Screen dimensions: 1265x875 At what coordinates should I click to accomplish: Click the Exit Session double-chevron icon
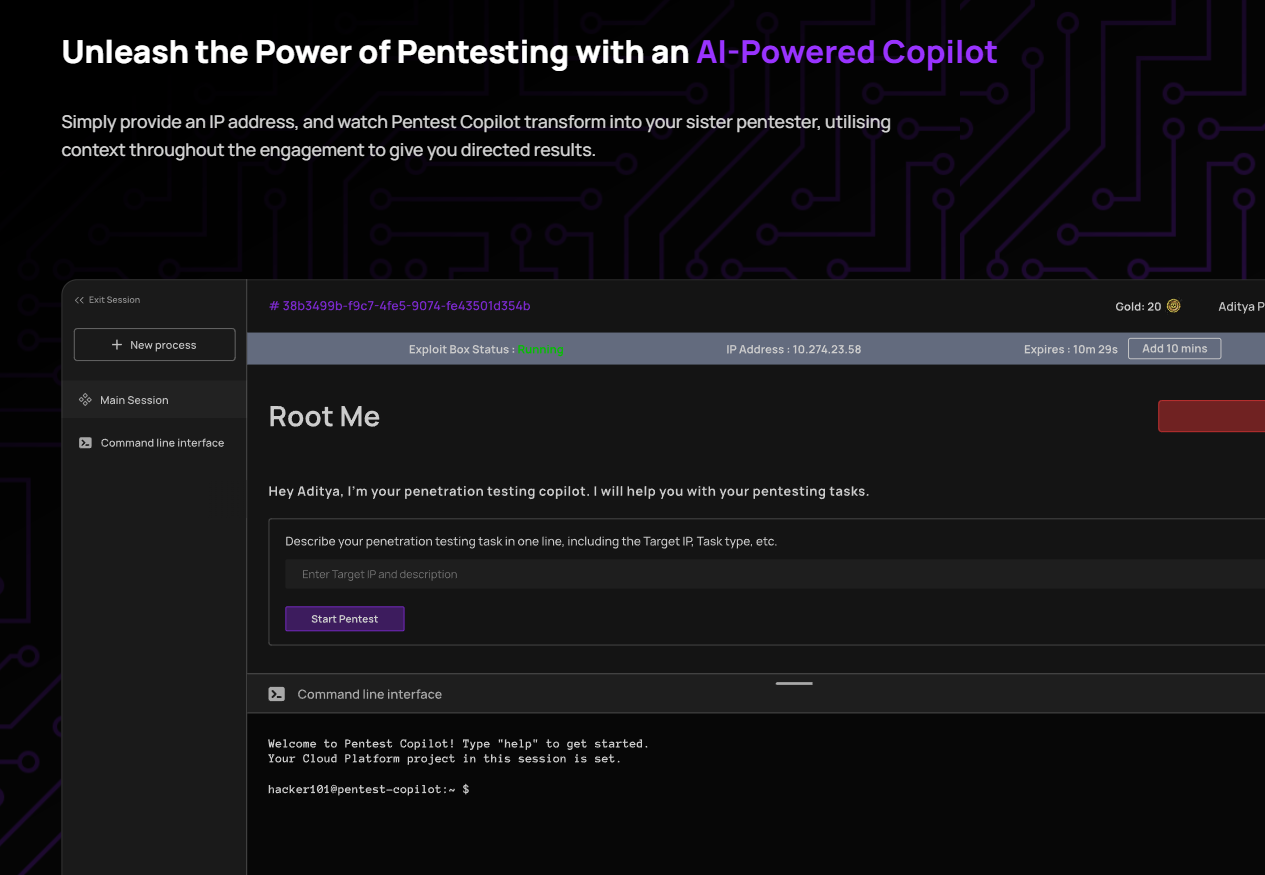79,300
